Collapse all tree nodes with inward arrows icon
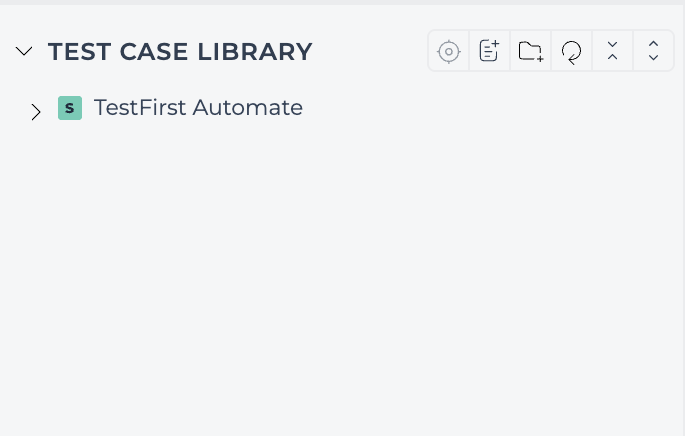This screenshot has height=436, width=686. pyautogui.click(x=612, y=51)
